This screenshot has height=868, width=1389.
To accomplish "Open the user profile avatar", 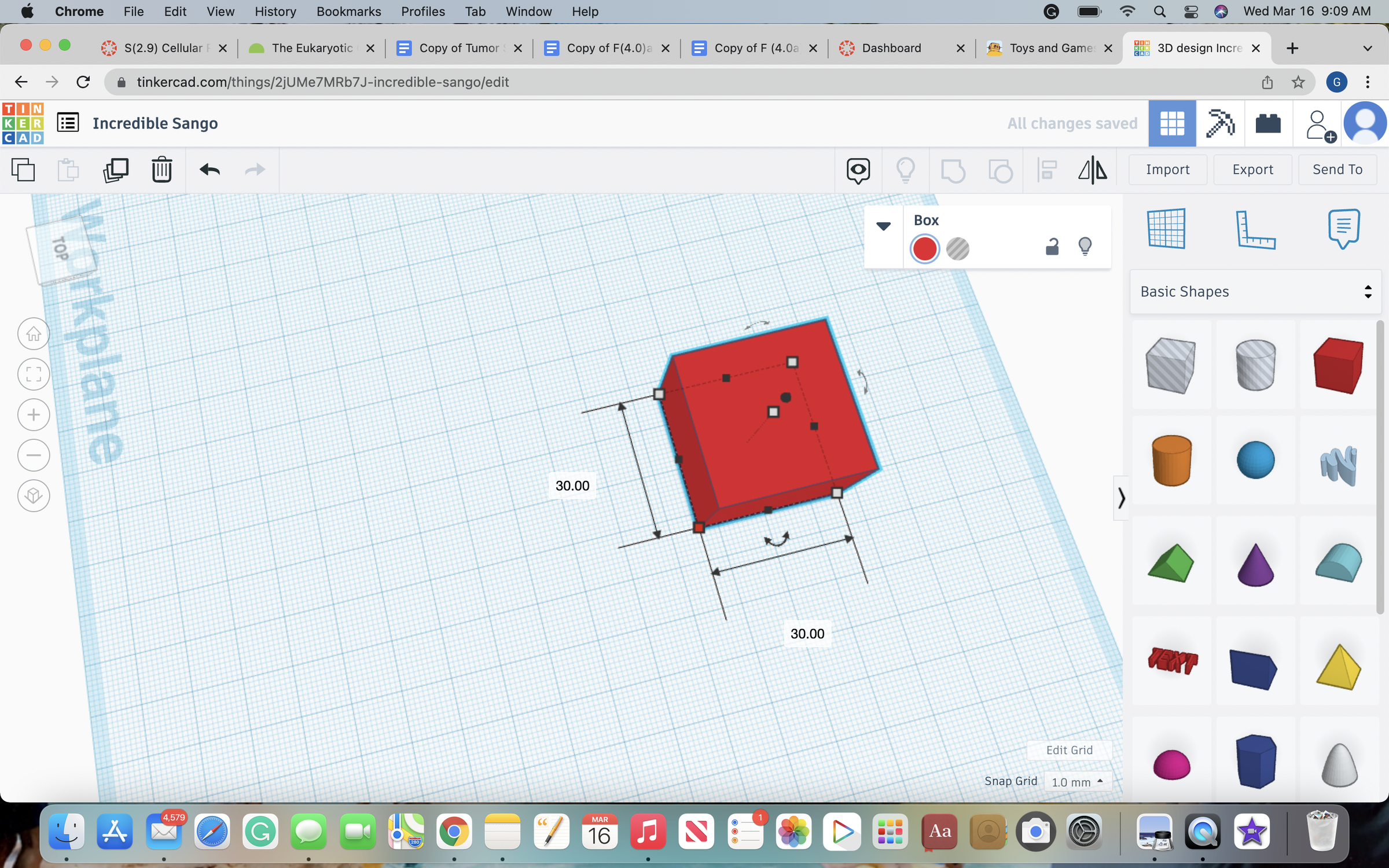I will click(x=1365, y=123).
